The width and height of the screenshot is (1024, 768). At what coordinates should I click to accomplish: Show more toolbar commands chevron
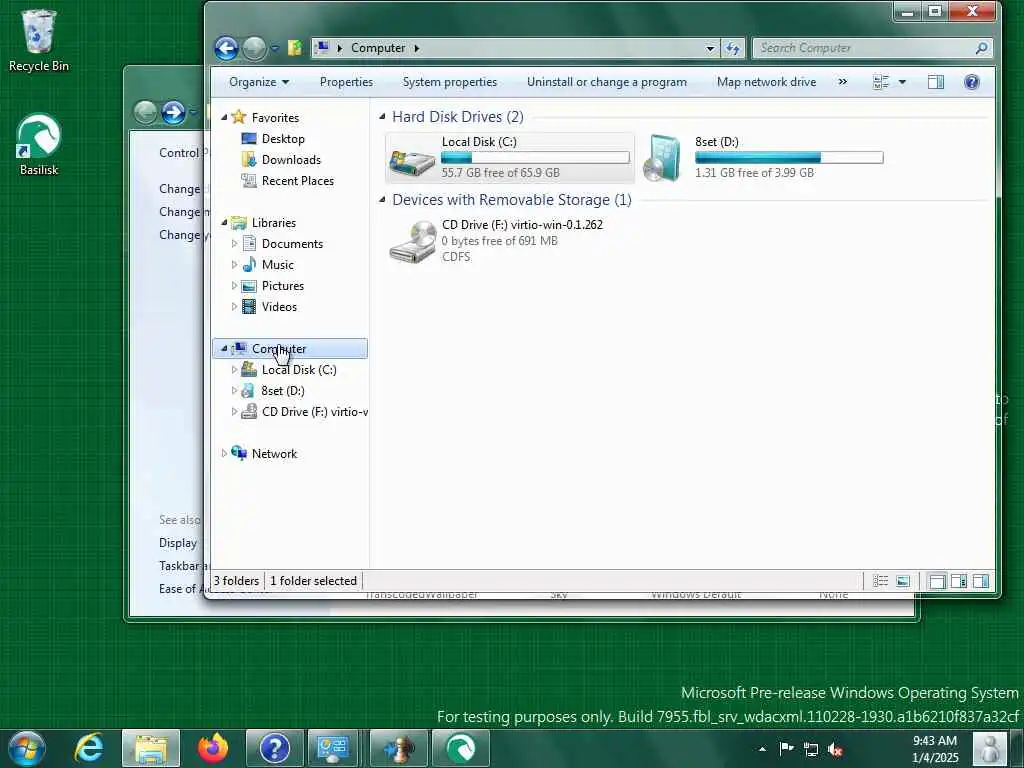(x=842, y=82)
